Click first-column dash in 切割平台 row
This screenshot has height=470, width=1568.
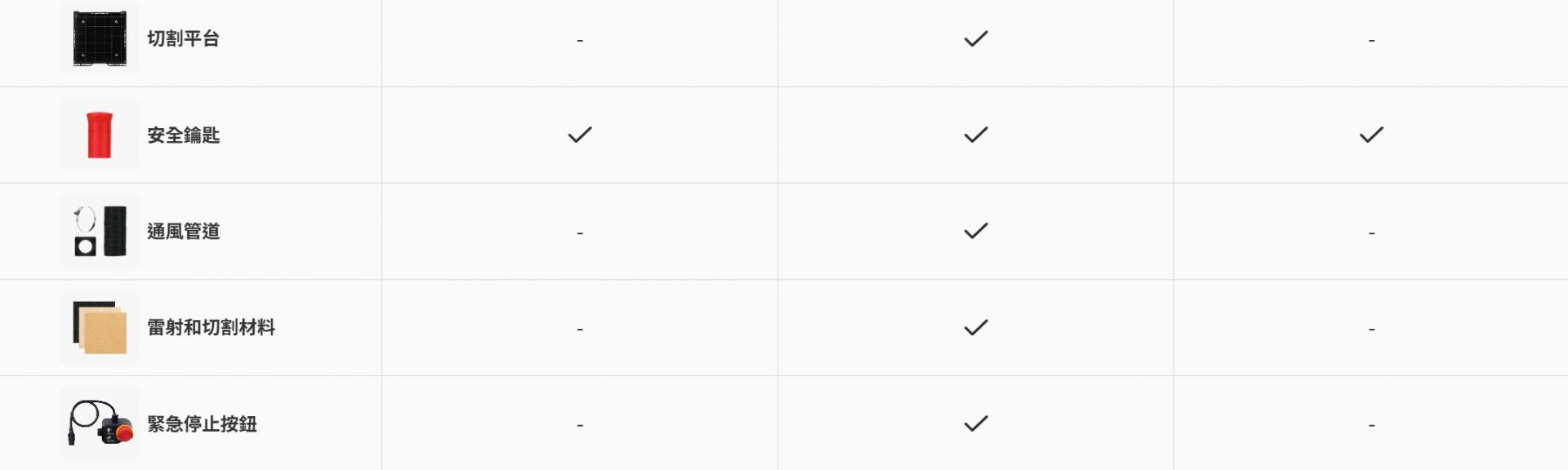[580, 40]
